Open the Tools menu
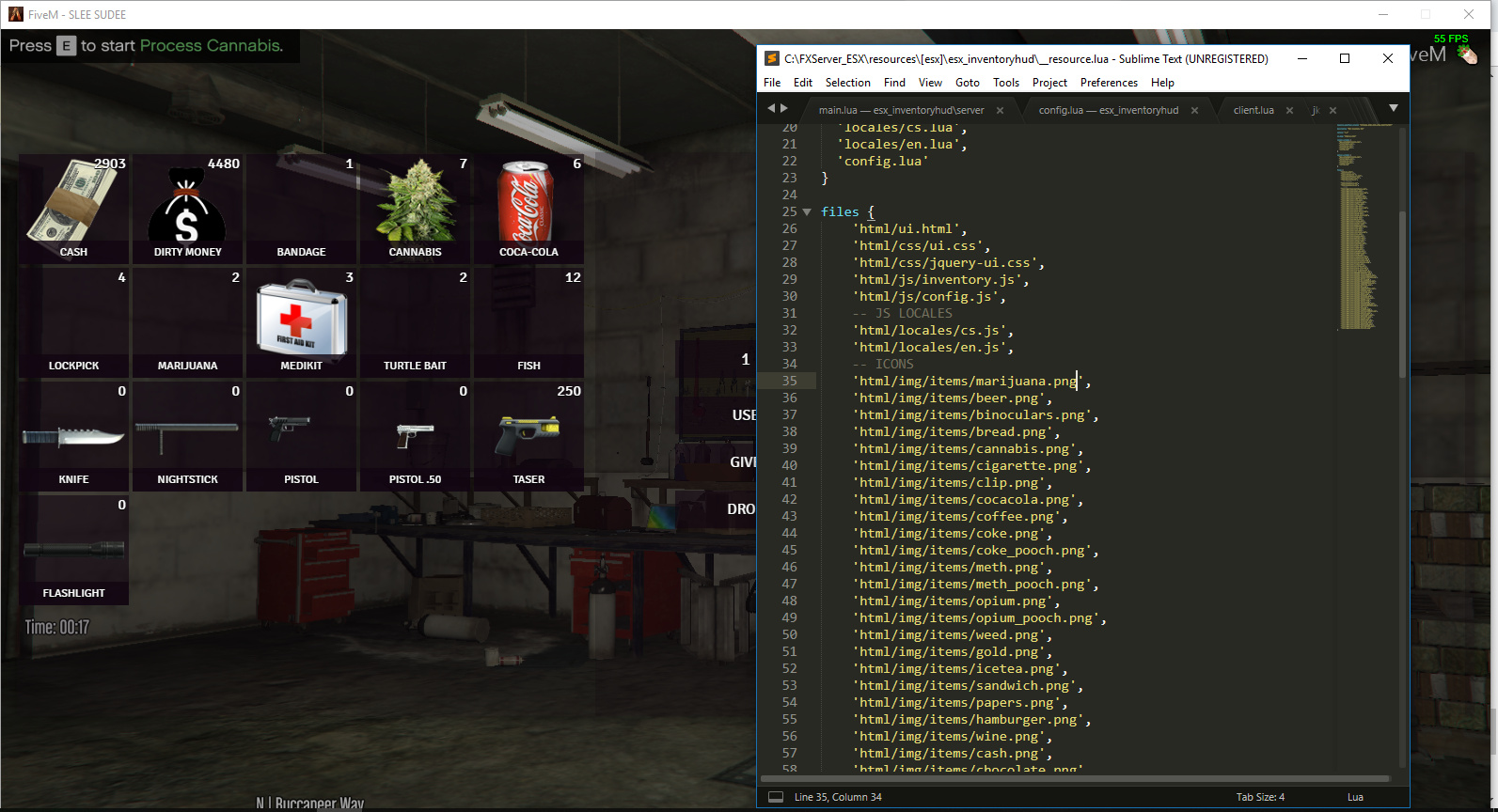The image size is (1498, 812). click(1005, 83)
